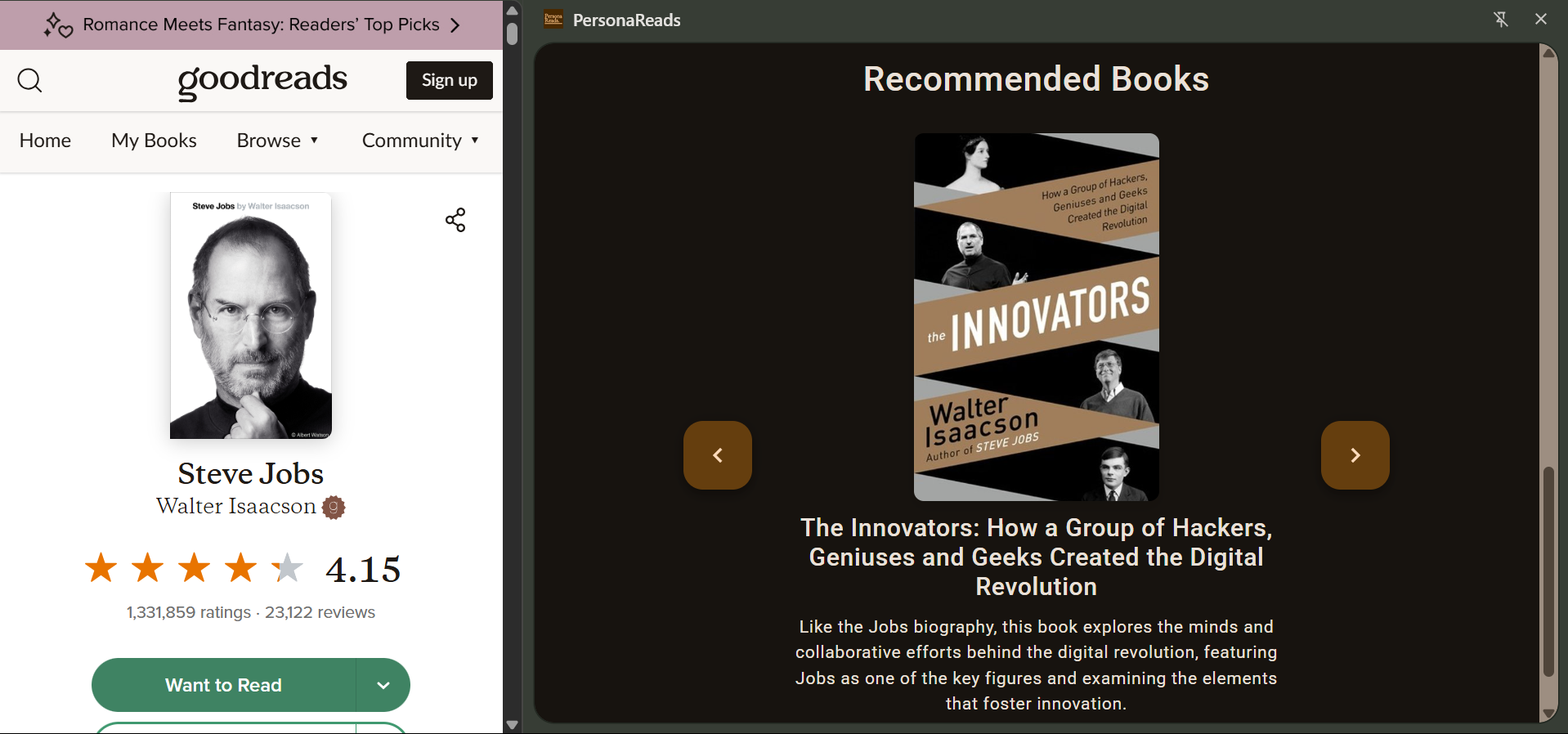The height and width of the screenshot is (734, 1568).
Task: Click the Goodreads page scroll up arrow
Action: point(513,11)
